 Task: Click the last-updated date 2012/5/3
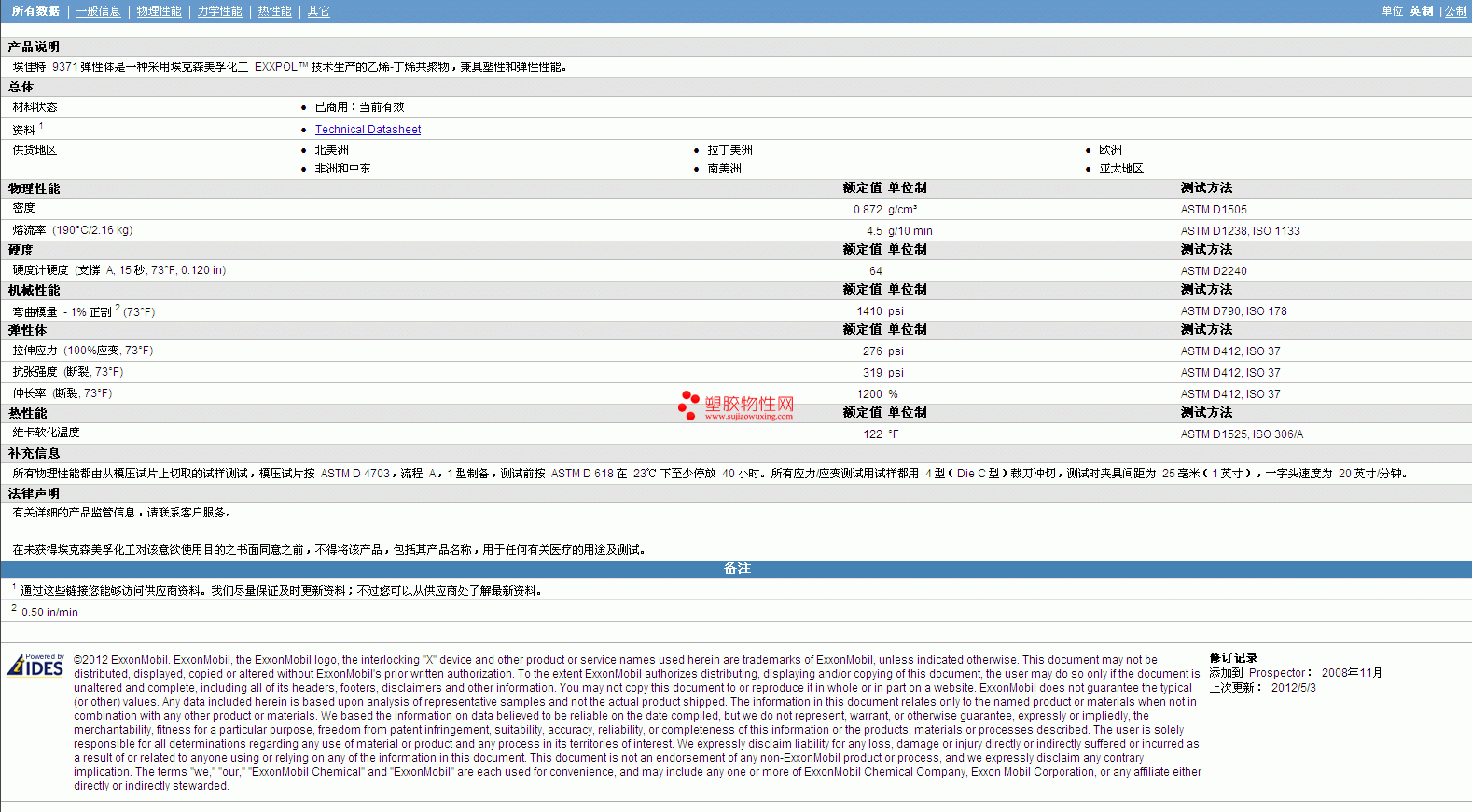pos(1294,688)
